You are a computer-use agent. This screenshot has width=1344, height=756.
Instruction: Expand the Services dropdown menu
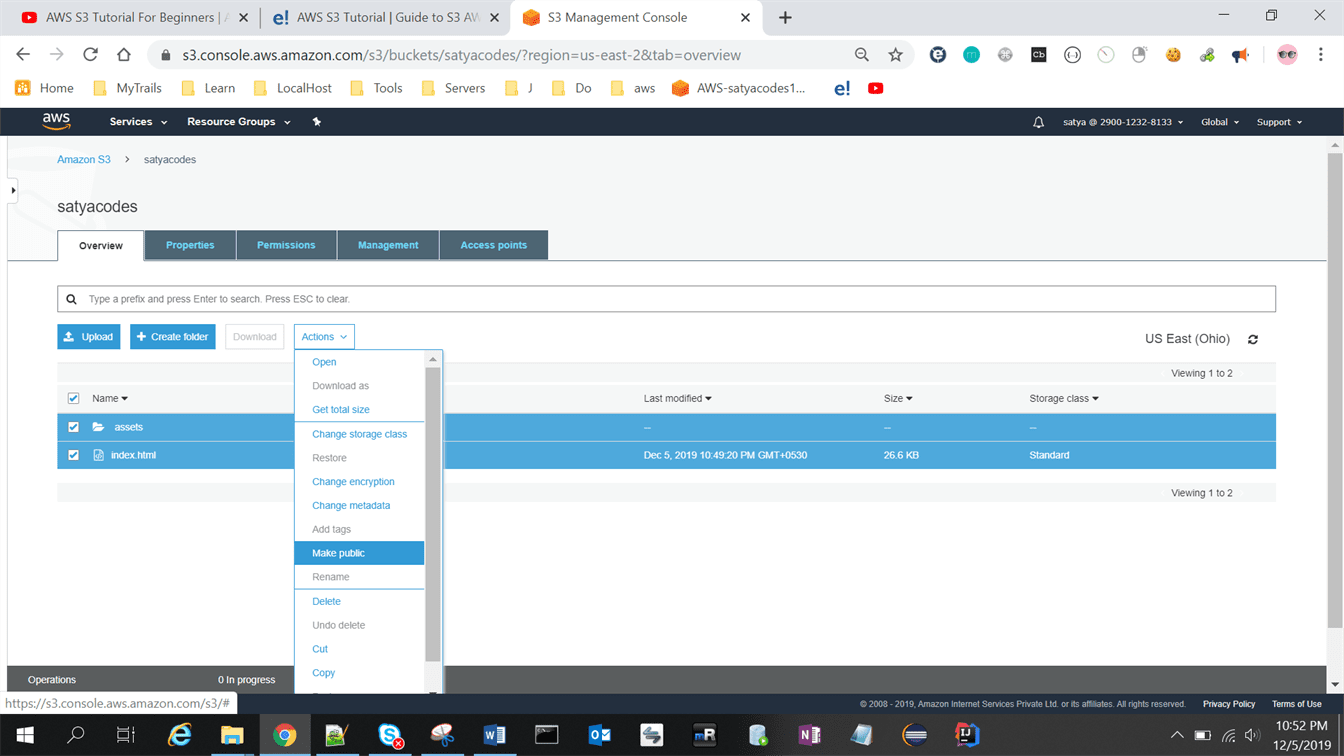click(138, 122)
